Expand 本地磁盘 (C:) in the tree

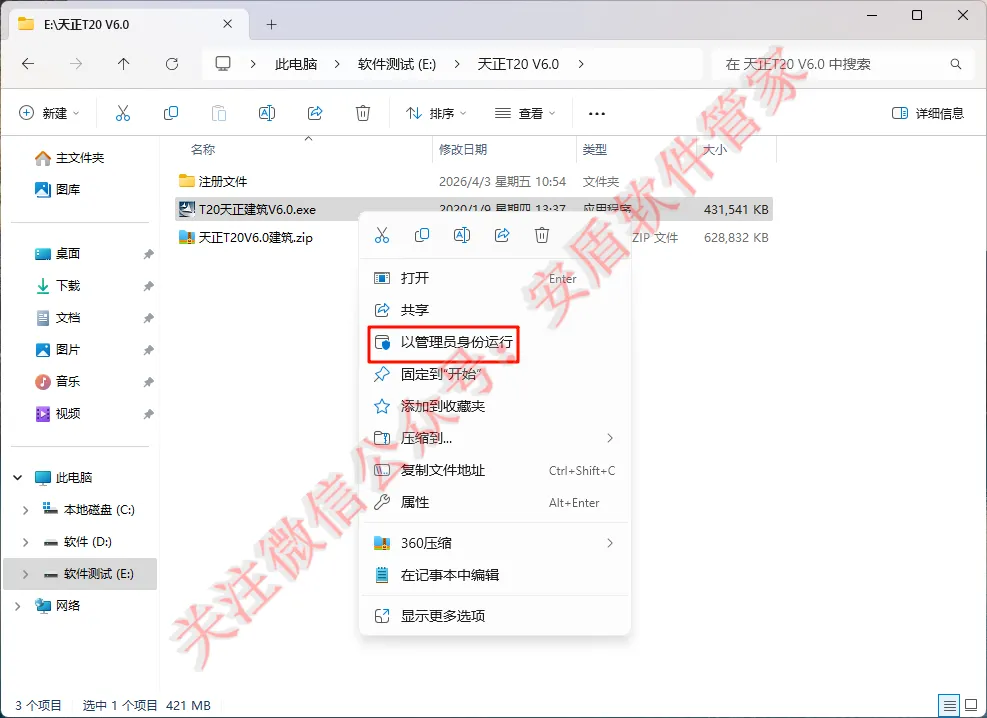pyautogui.click(x=25, y=510)
